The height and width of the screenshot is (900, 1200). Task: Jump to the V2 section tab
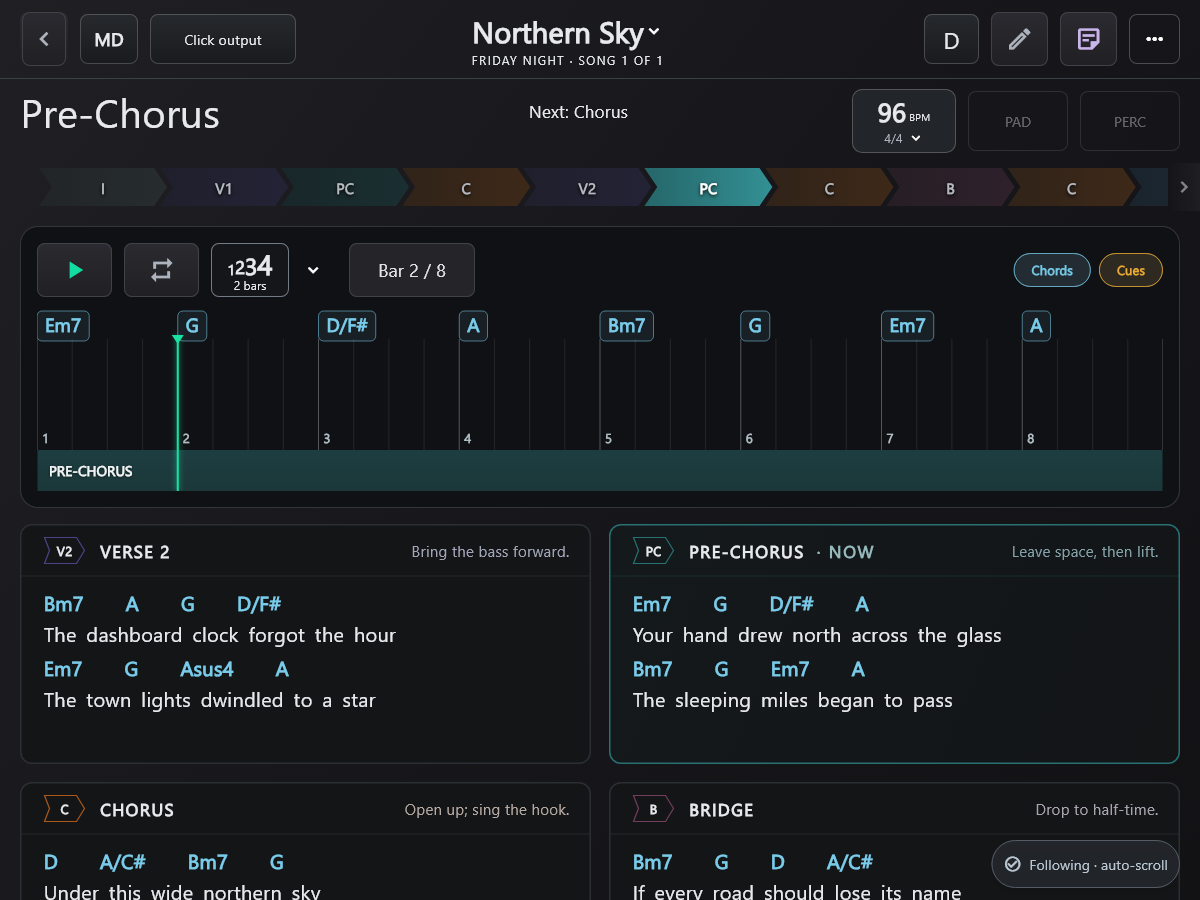coord(586,188)
